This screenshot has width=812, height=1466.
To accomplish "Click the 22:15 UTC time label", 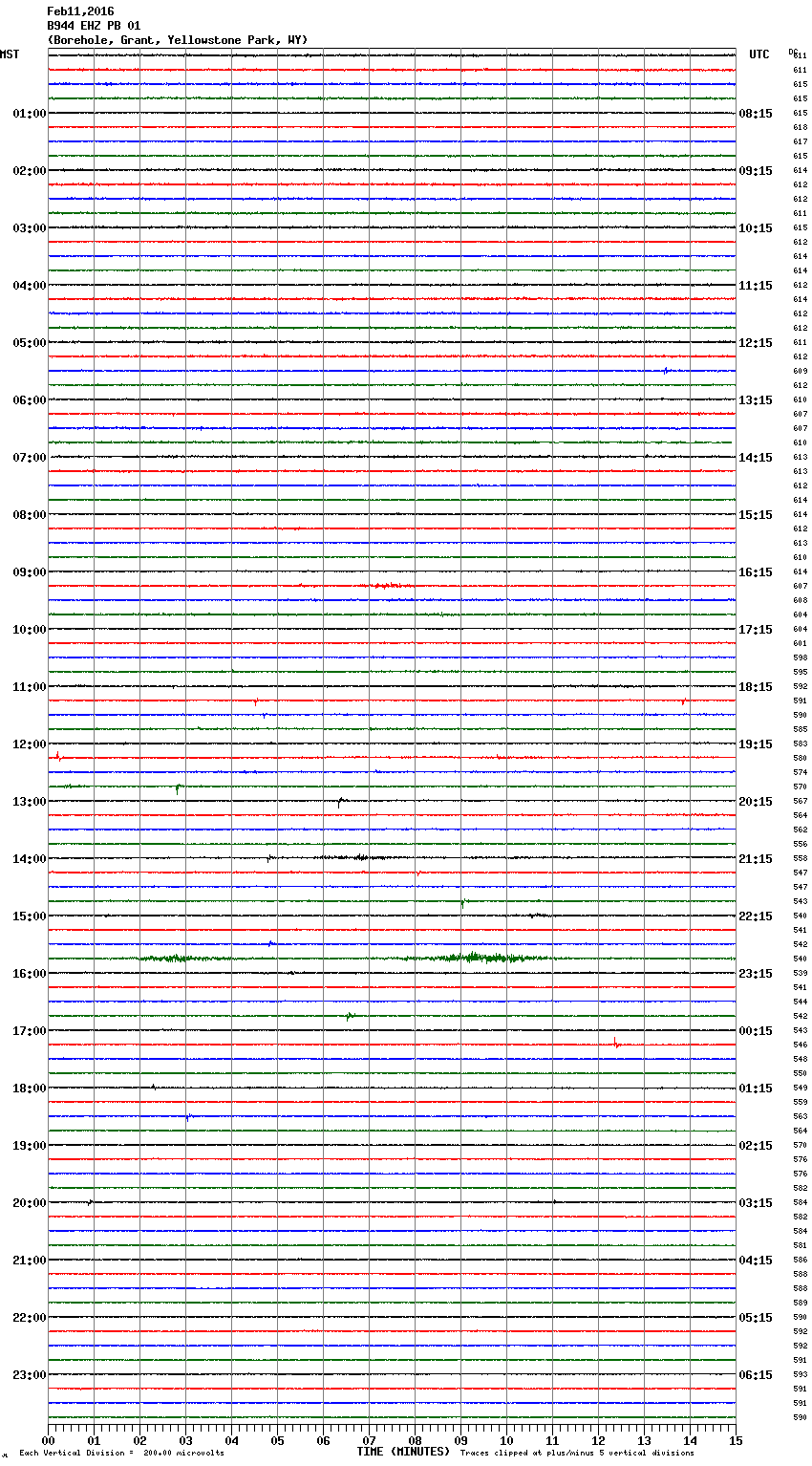I will pyautogui.click(x=756, y=916).
